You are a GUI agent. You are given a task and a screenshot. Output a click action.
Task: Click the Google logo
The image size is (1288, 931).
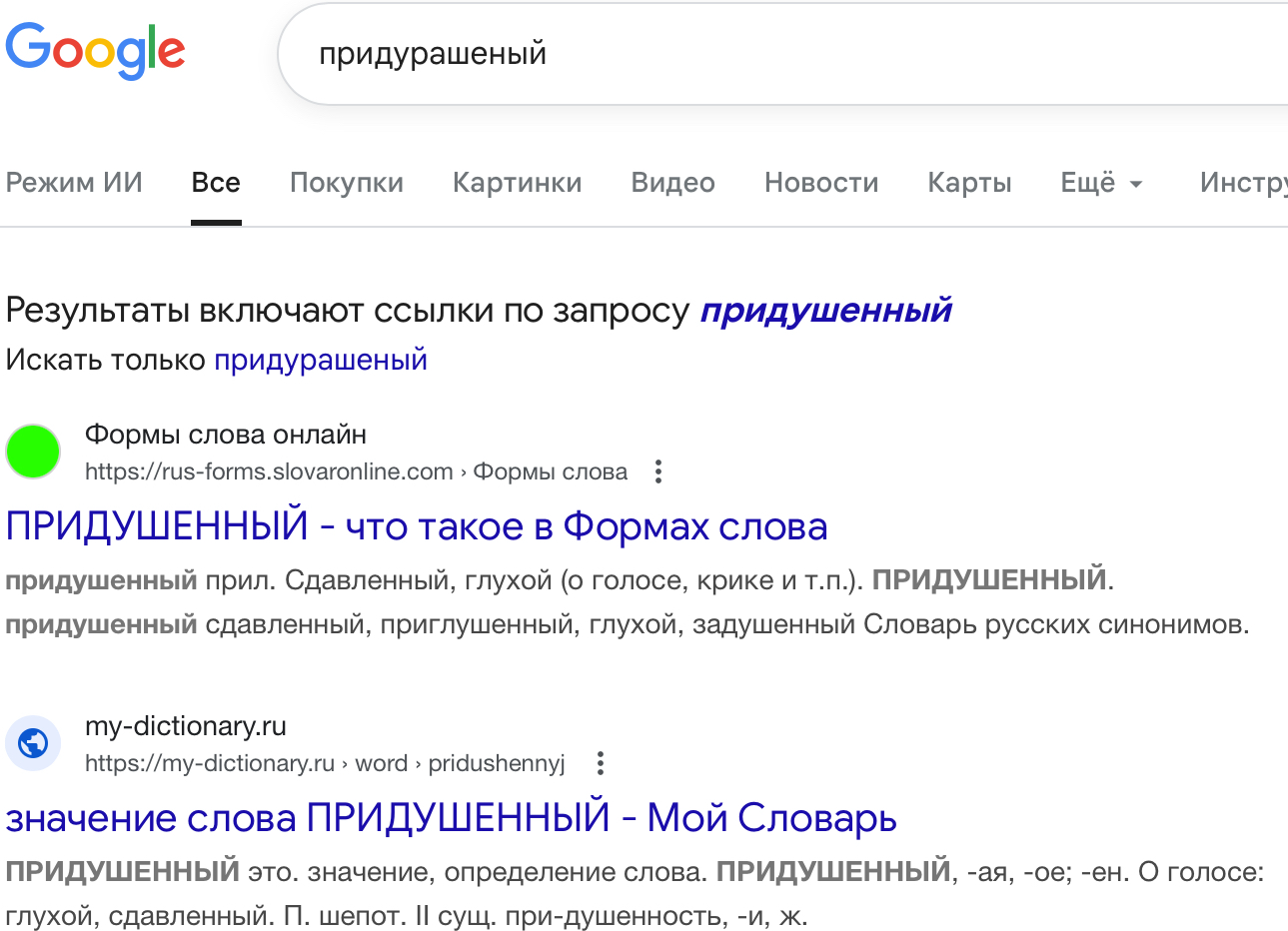point(95,50)
